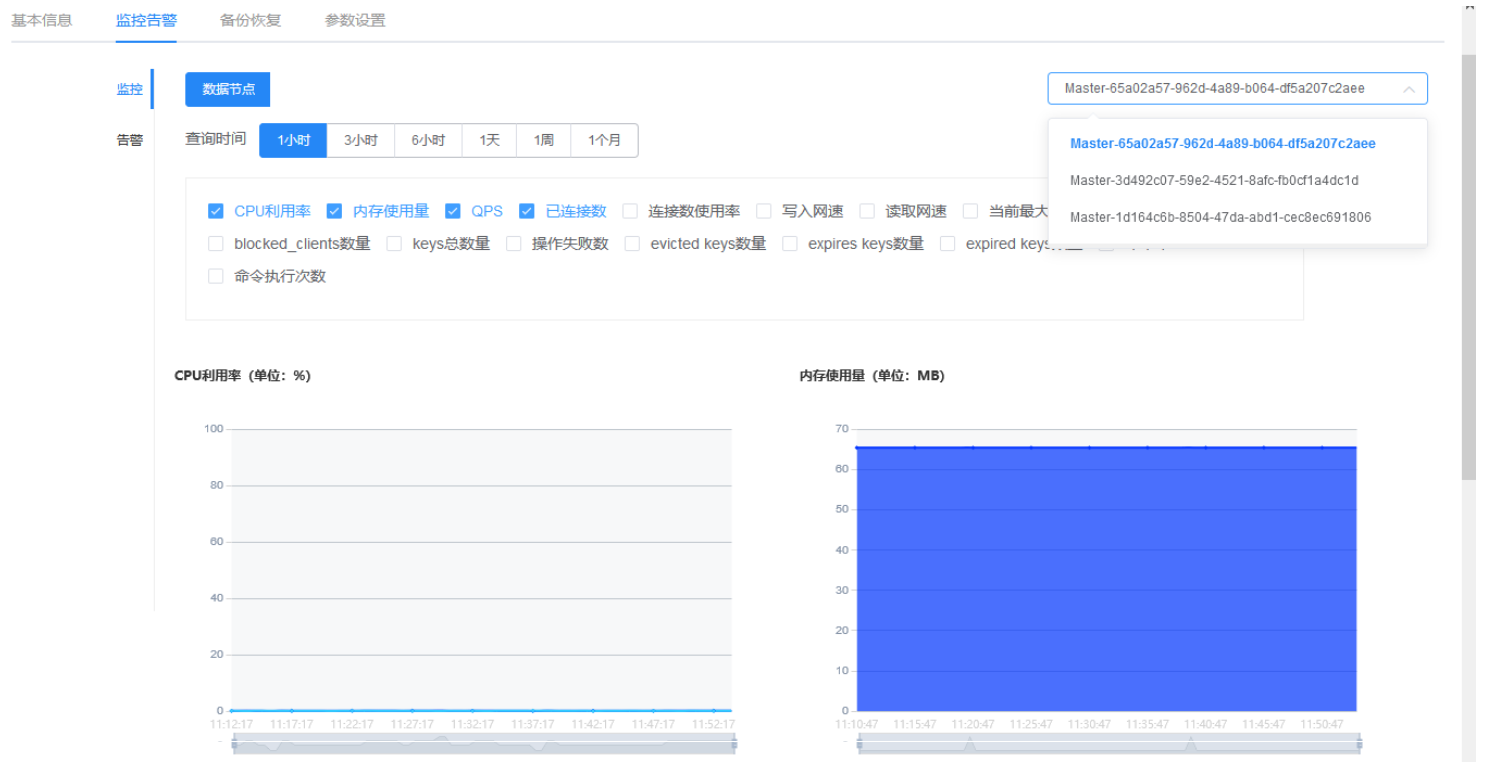Set query time to 6小时
The height and width of the screenshot is (772, 1492).
428,141
